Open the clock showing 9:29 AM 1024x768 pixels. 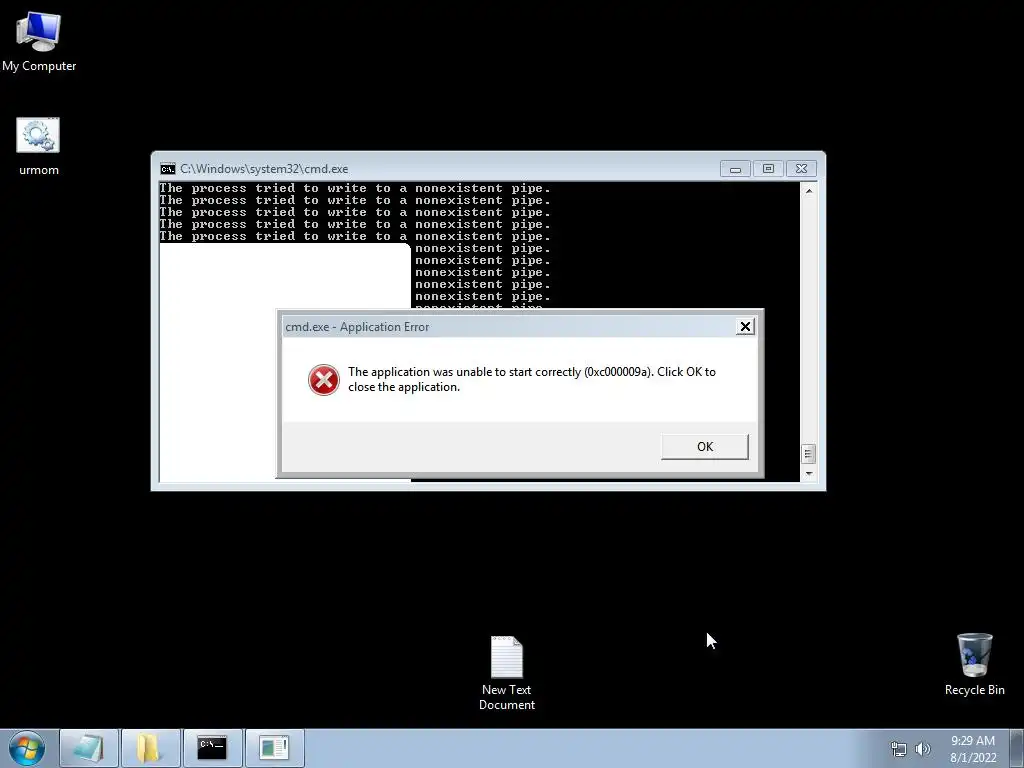(x=973, y=749)
